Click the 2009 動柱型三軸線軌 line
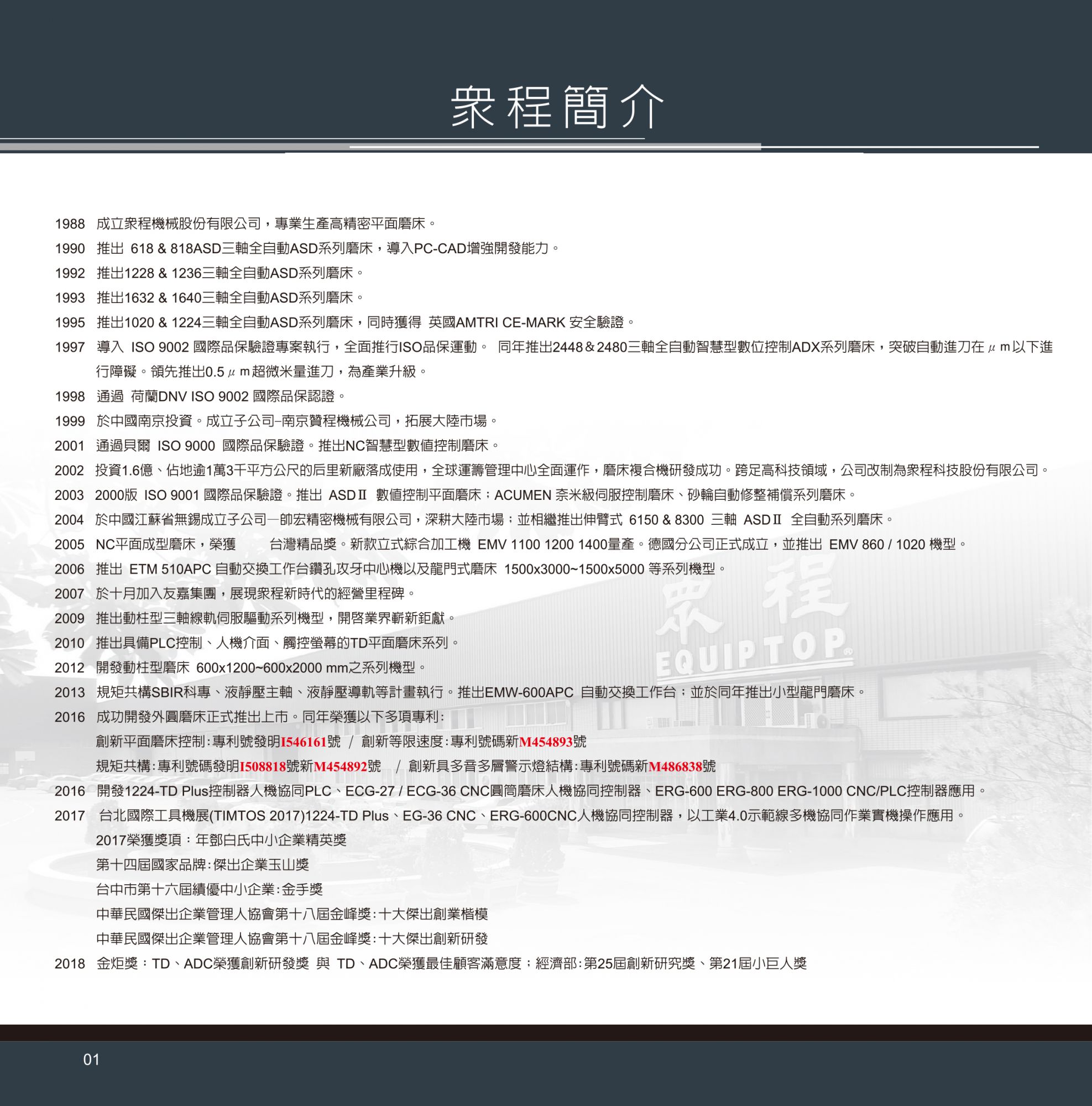 pyautogui.click(x=256, y=618)
